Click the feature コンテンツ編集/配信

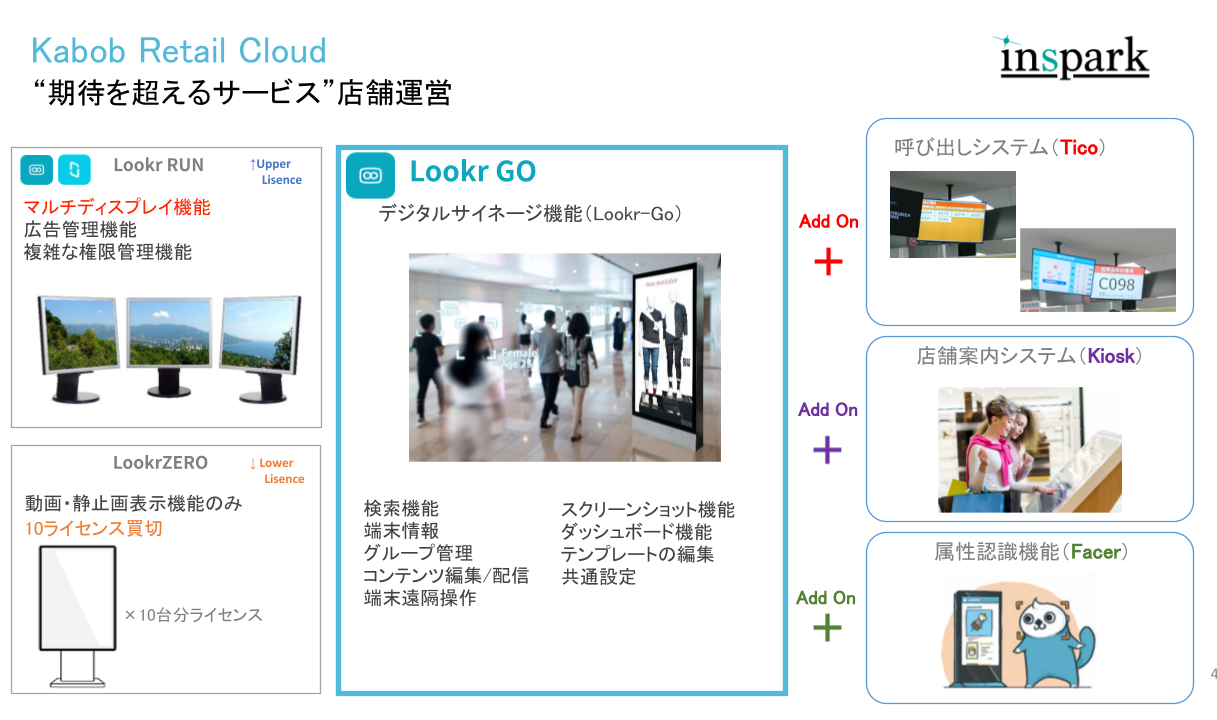point(446,576)
